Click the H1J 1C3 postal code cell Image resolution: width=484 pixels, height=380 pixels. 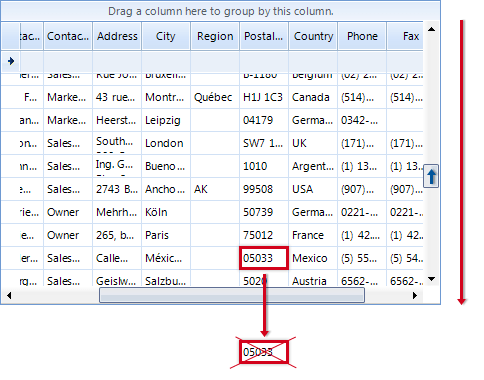click(x=264, y=97)
